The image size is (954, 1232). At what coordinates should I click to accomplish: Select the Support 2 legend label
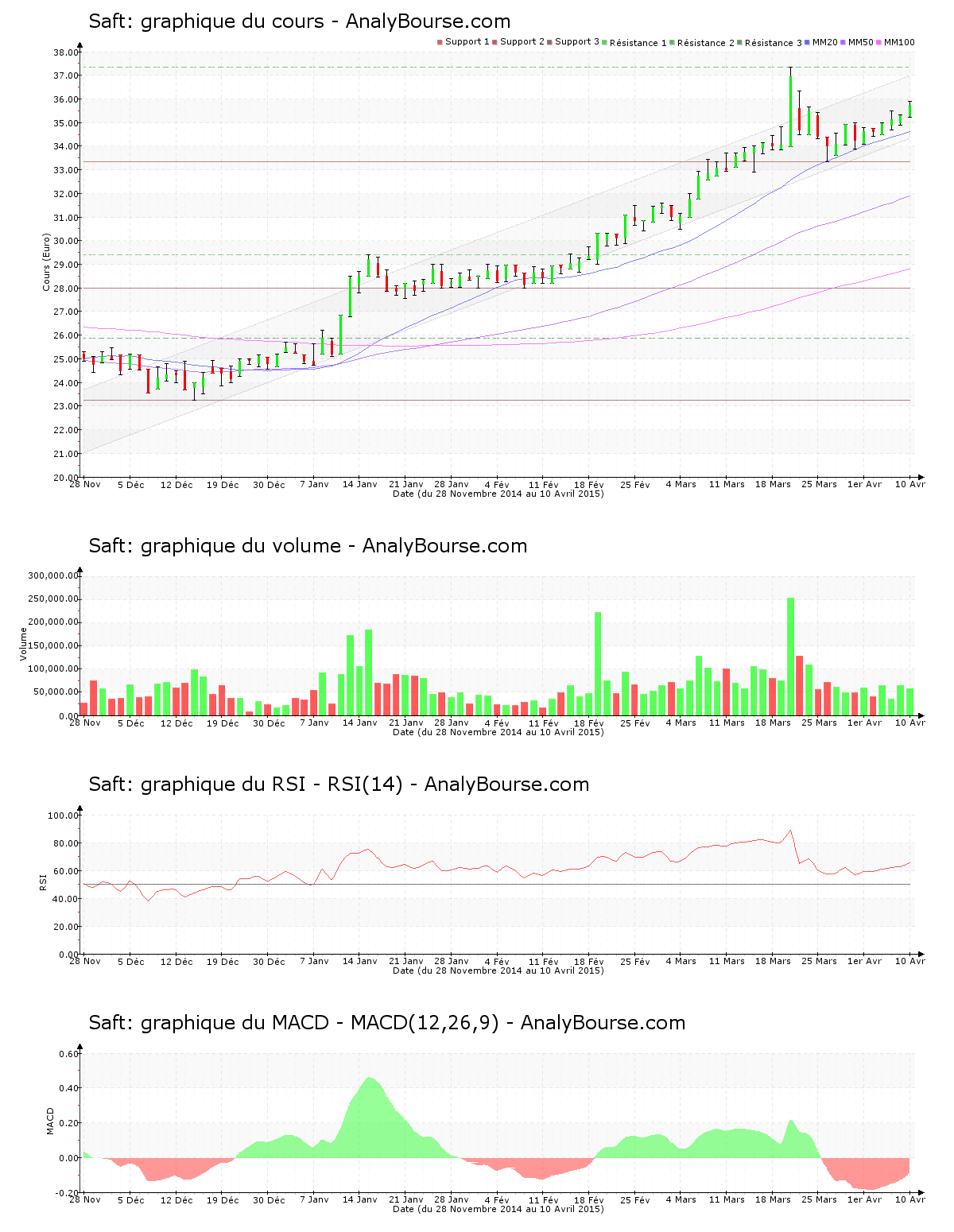(522, 42)
